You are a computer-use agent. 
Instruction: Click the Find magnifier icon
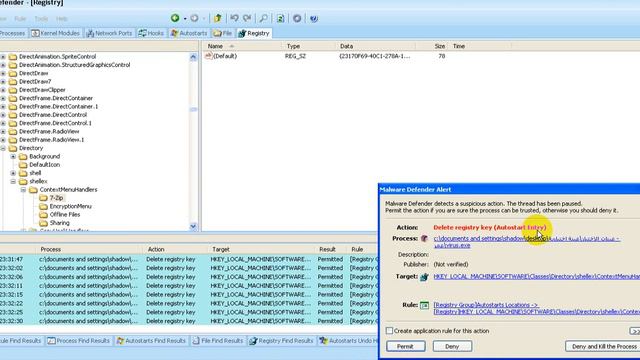[264, 18]
